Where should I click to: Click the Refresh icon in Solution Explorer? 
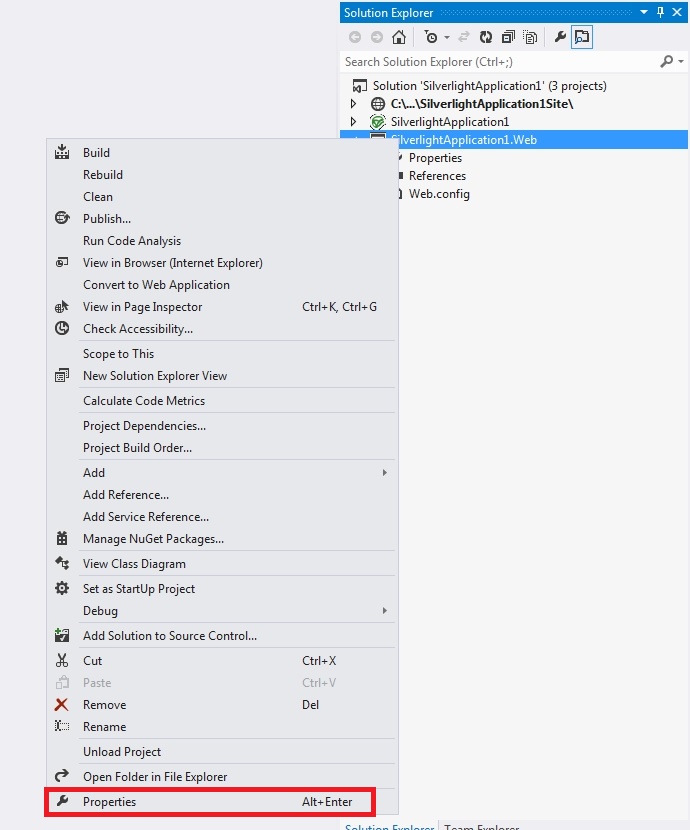click(486, 37)
